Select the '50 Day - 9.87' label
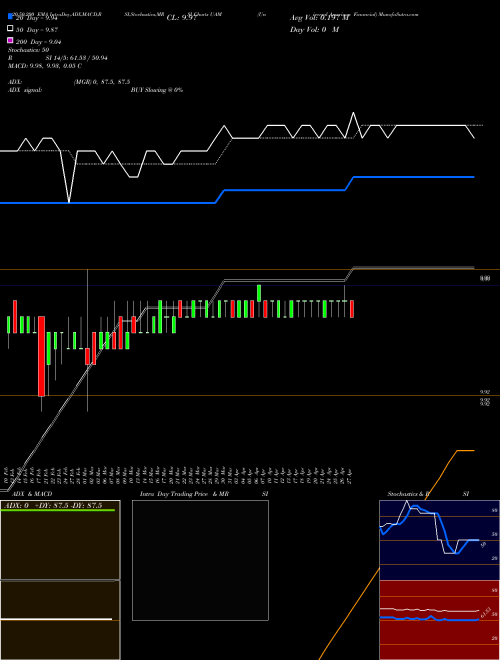 [x=37, y=30]
